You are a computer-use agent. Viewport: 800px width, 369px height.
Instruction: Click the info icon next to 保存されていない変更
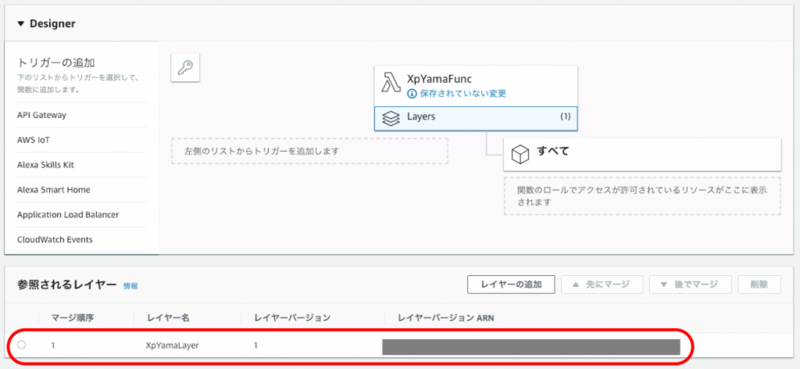pos(412,94)
